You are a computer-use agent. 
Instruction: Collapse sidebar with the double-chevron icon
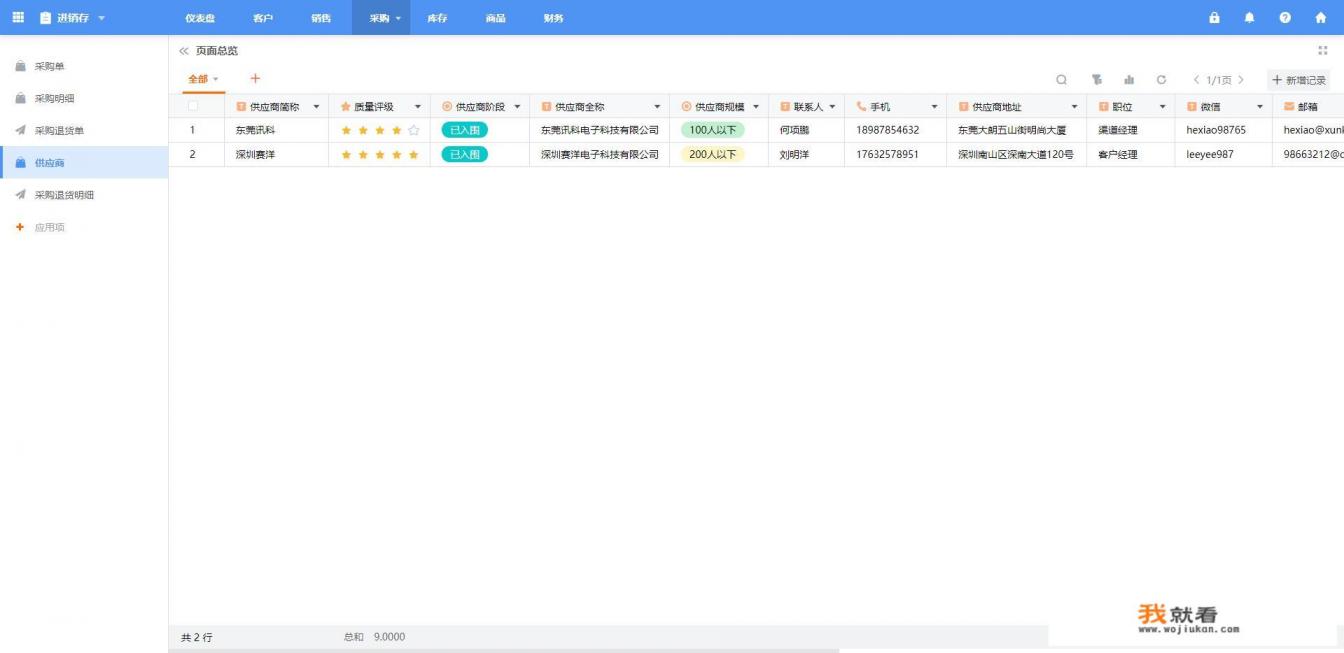tap(183, 51)
